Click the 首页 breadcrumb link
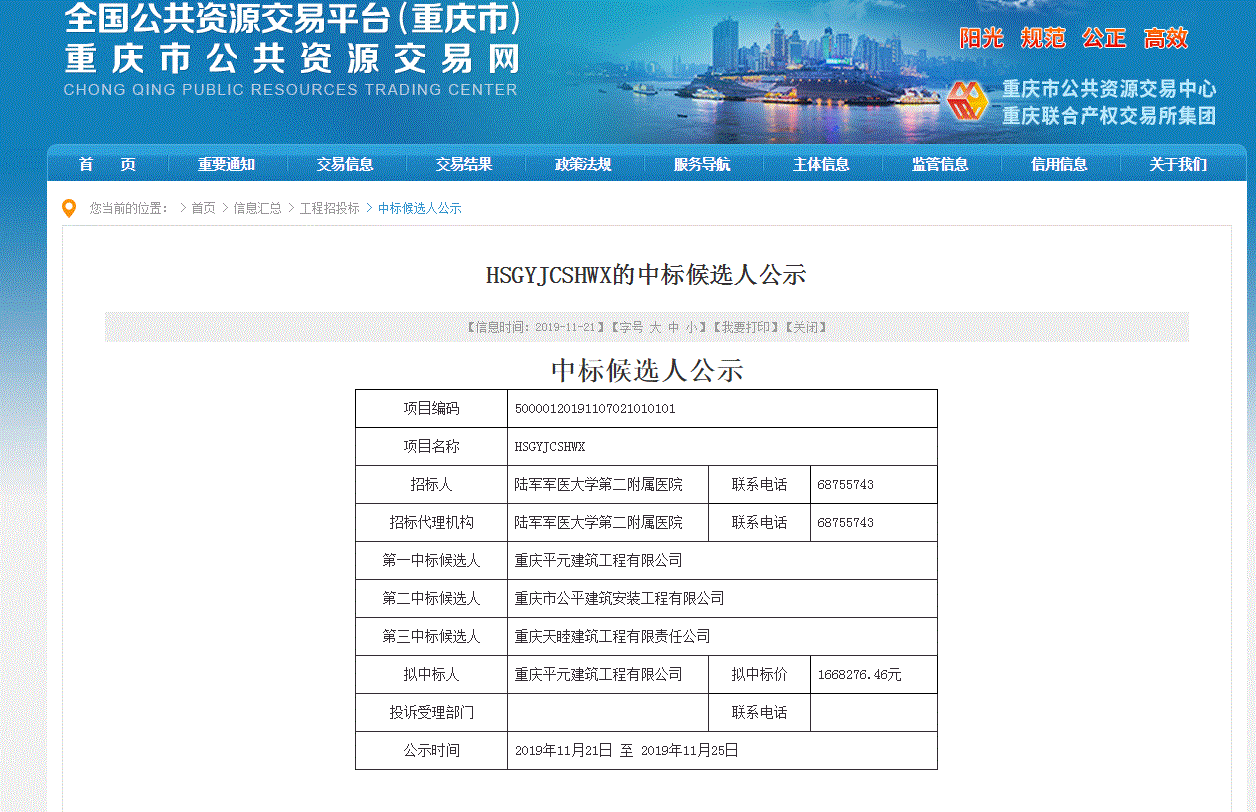1256x812 pixels. [x=203, y=208]
